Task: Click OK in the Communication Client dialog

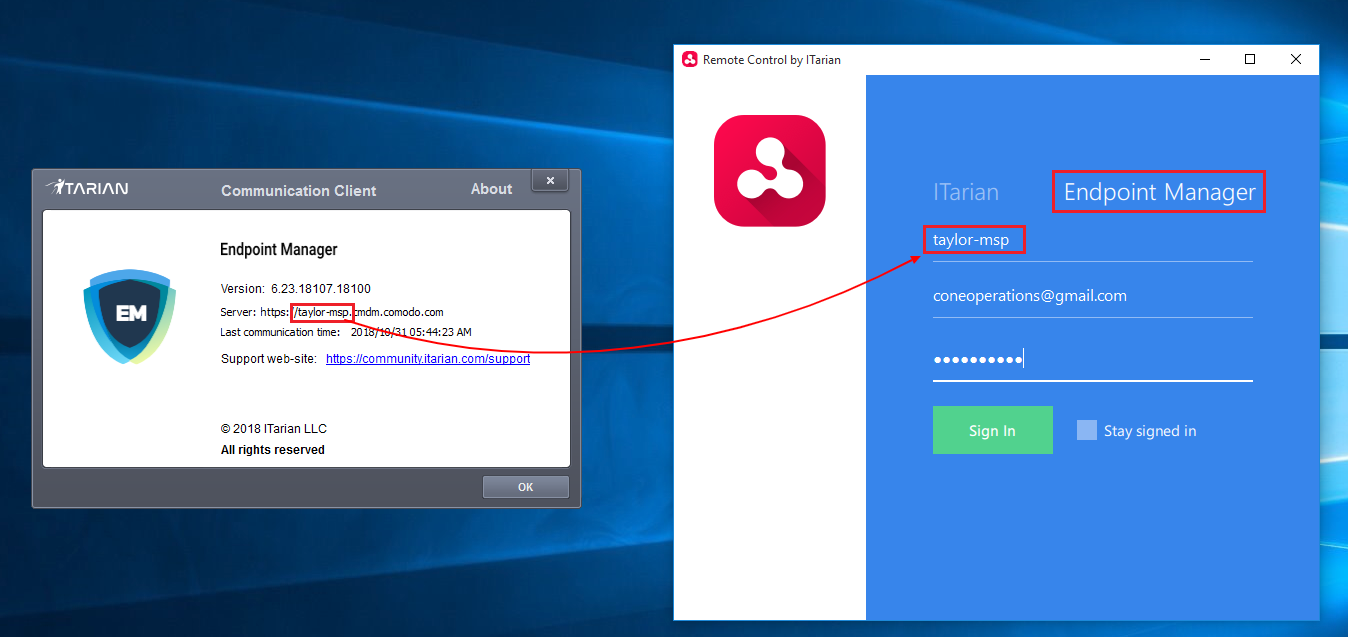Action: coord(526,487)
